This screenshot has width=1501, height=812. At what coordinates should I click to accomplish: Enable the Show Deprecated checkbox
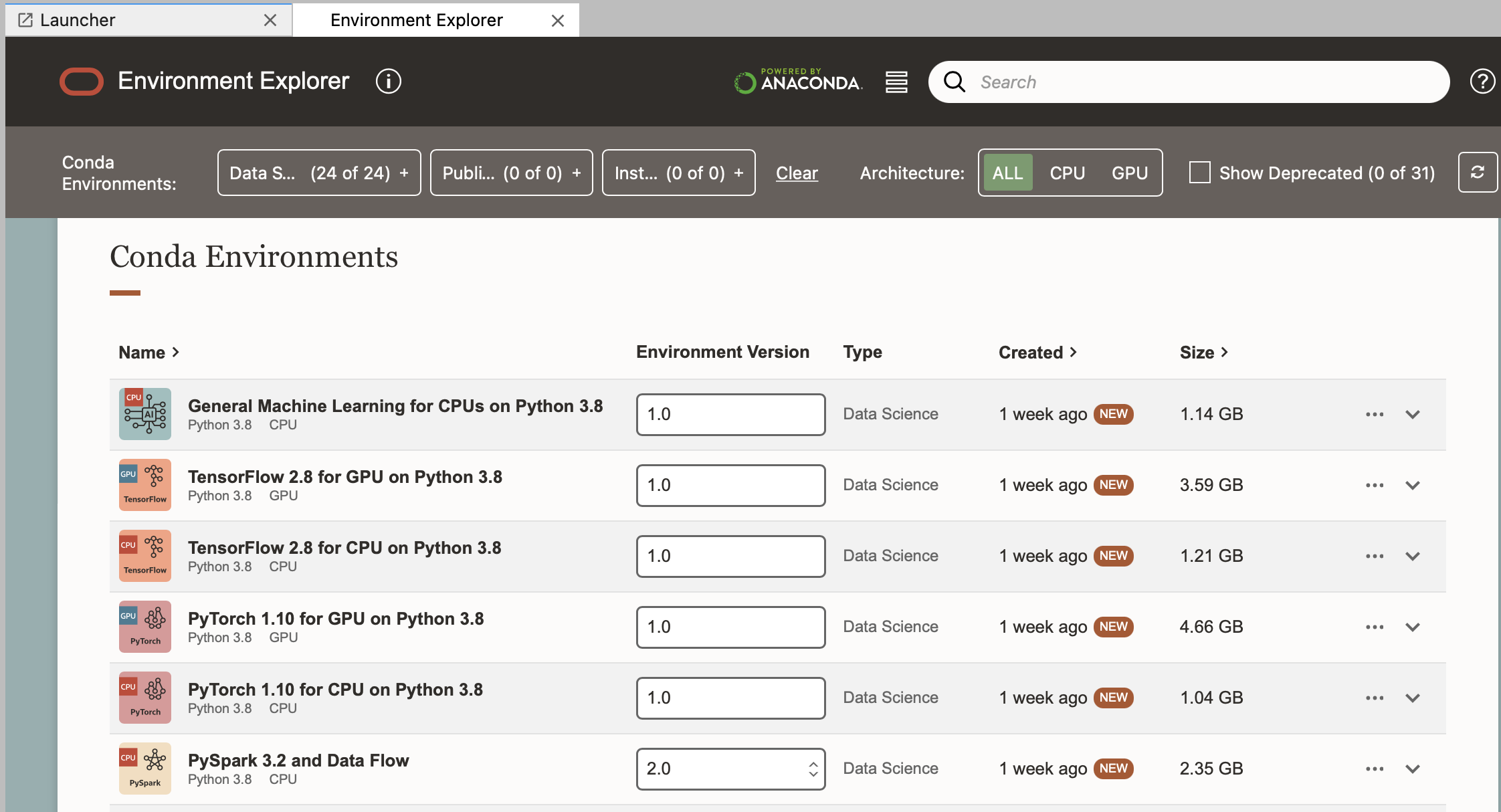pos(1199,173)
